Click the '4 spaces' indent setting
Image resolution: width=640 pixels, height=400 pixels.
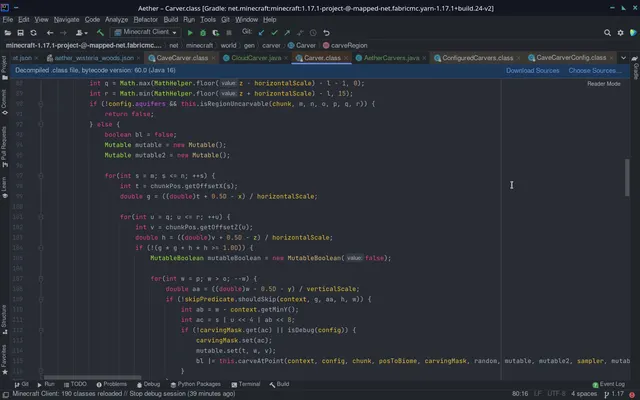(x=584, y=394)
